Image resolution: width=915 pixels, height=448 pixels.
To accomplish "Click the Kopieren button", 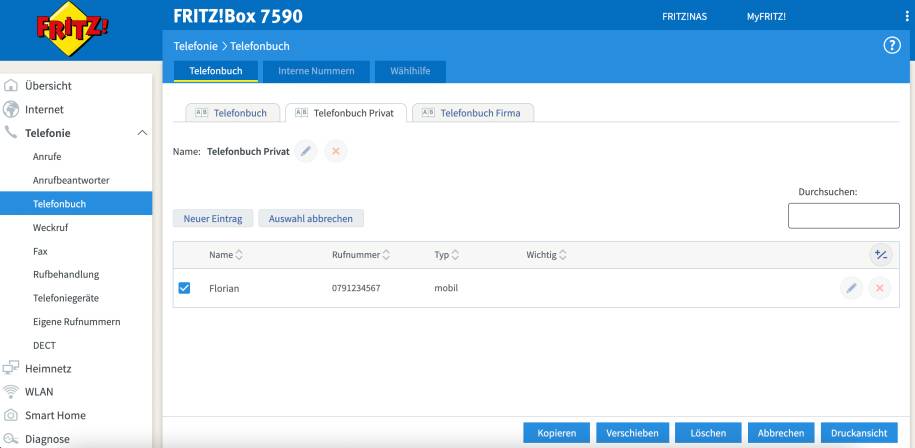I will point(557,433).
